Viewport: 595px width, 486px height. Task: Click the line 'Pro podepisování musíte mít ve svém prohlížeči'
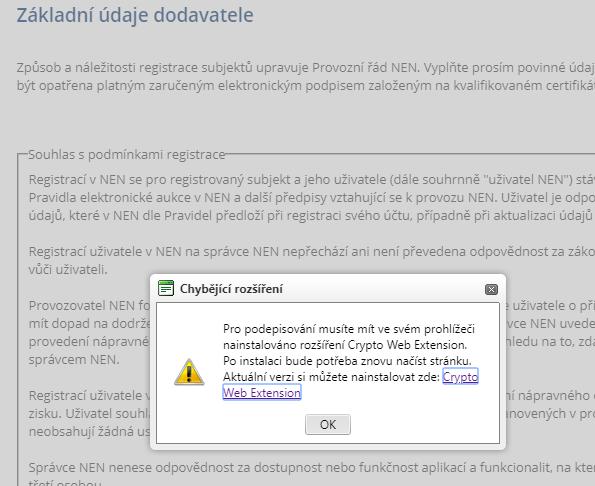click(x=349, y=329)
